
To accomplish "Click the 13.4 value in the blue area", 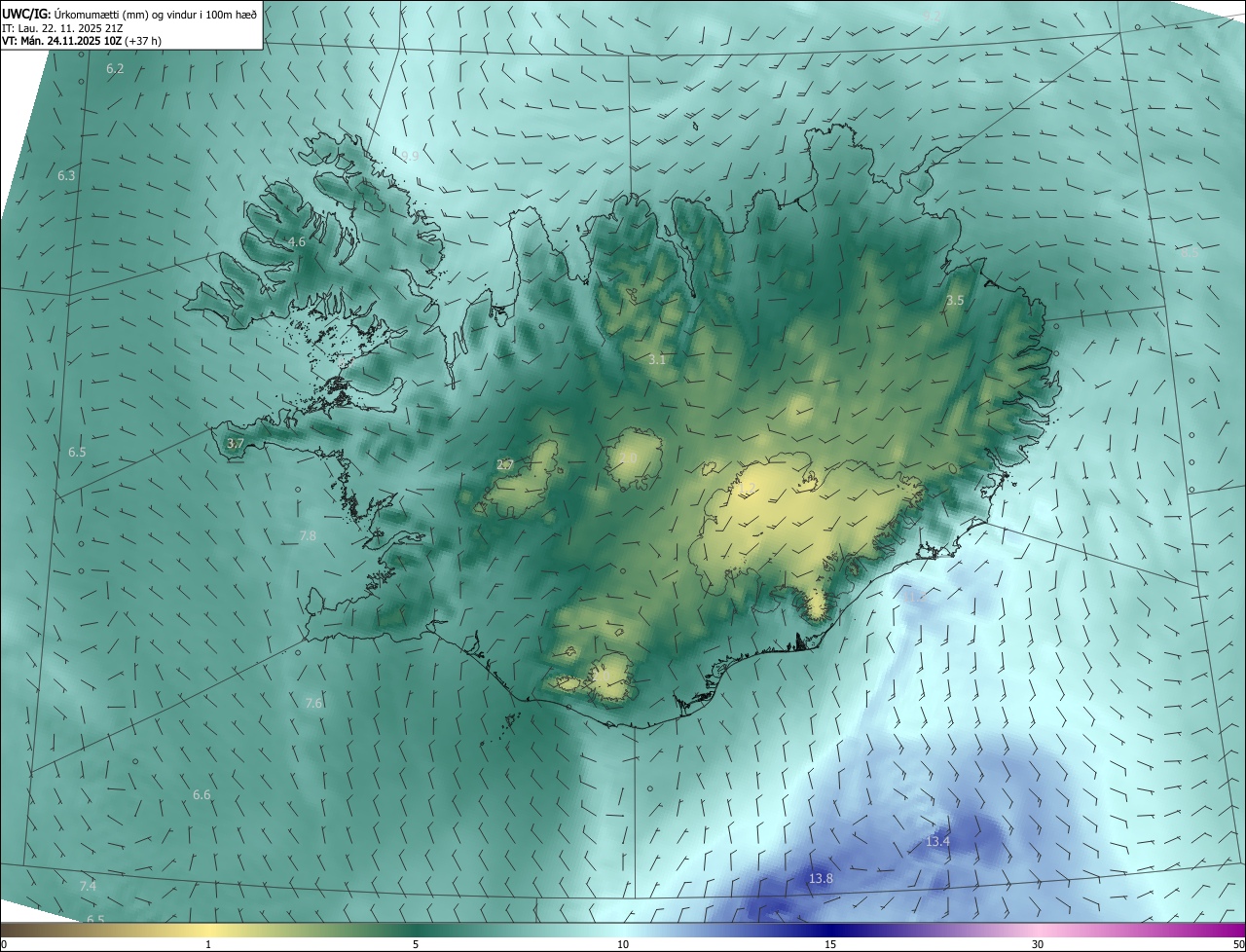I will pos(937,841).
